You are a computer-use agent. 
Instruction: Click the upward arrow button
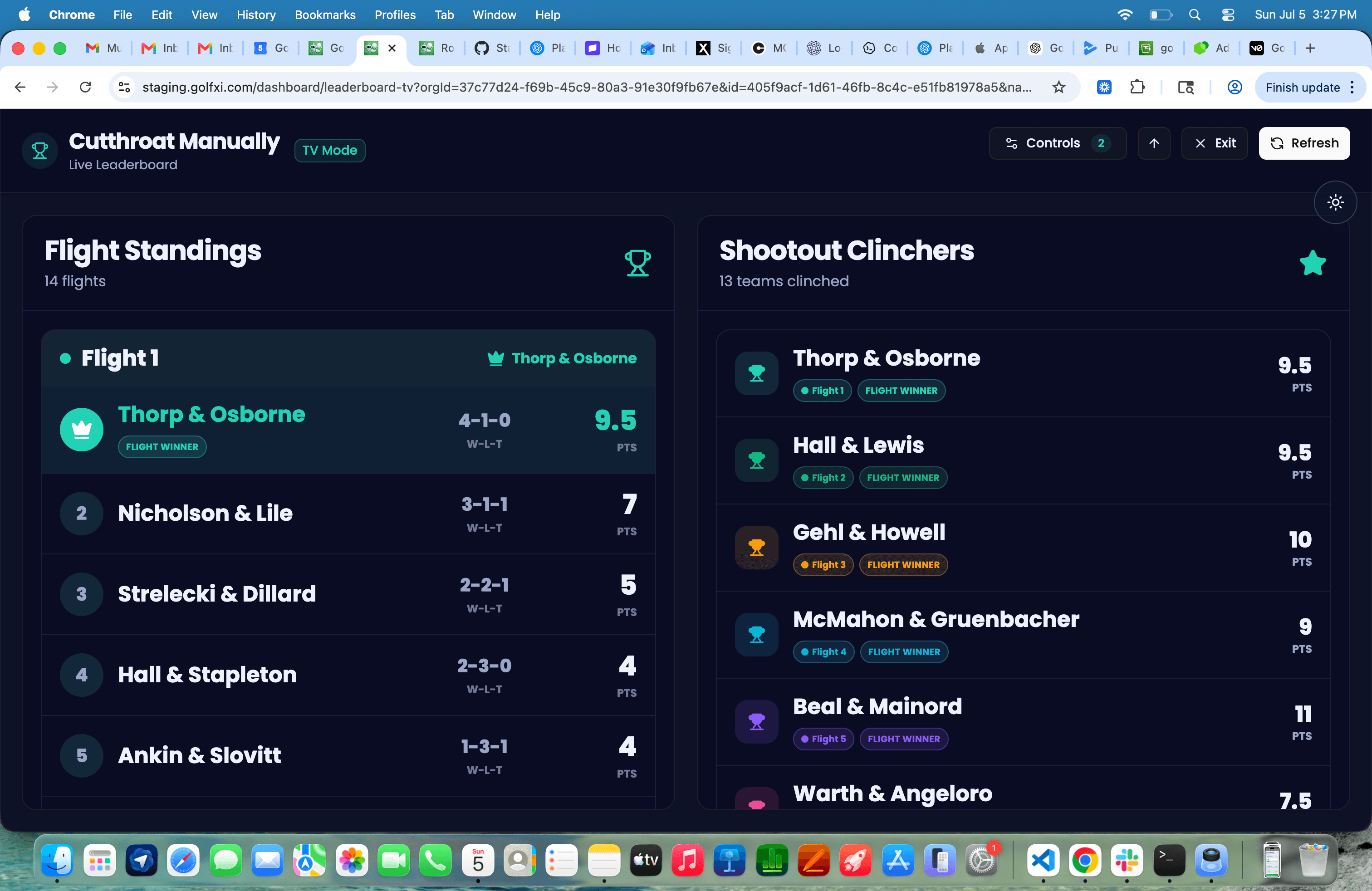coord(1153,143)
